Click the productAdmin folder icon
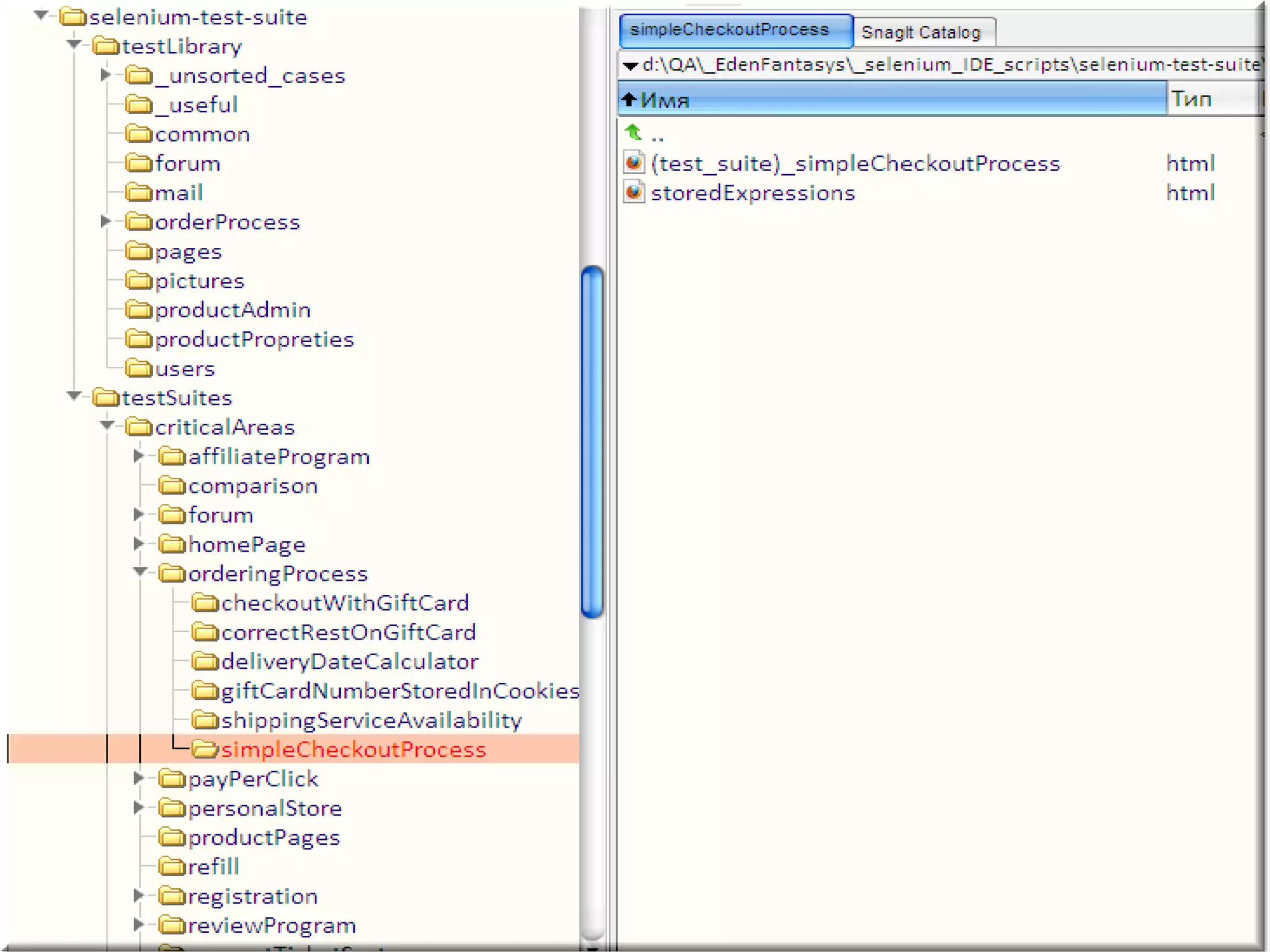The height and width of the screenshot is (952, 1270). pyautogui.click(x=139, y=309)
